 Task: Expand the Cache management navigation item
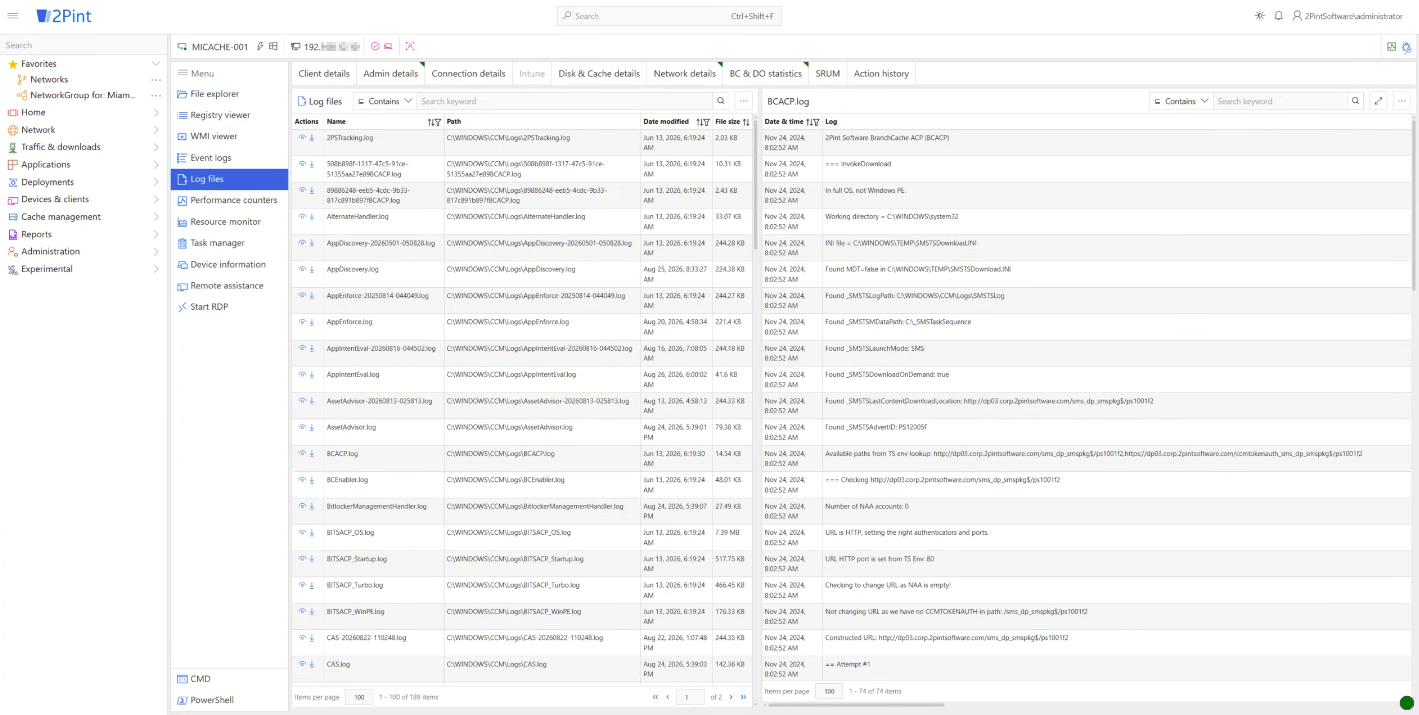(156, 217)
